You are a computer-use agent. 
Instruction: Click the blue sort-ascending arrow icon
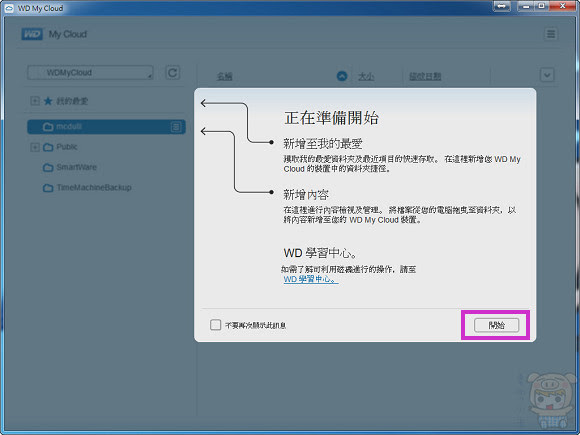(342, 76)
